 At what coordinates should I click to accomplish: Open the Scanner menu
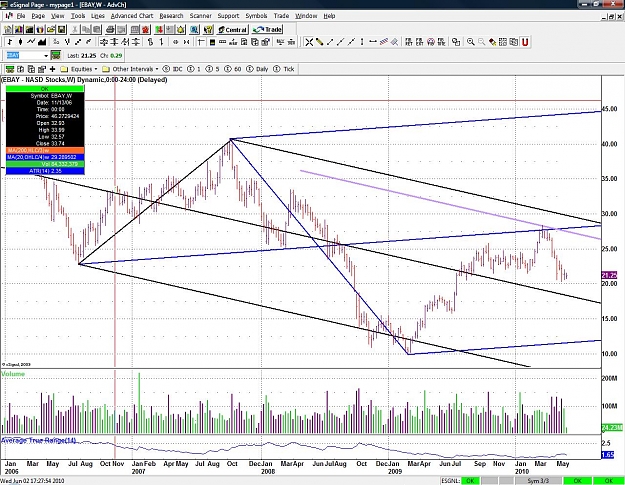point(200,16)
